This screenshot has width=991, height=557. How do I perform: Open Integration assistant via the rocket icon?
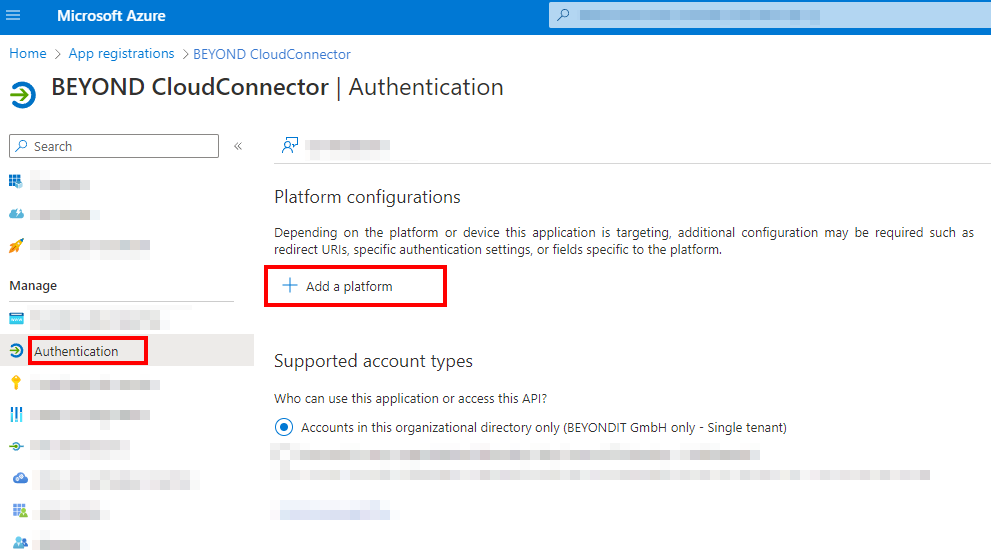[x=16, y=245]
